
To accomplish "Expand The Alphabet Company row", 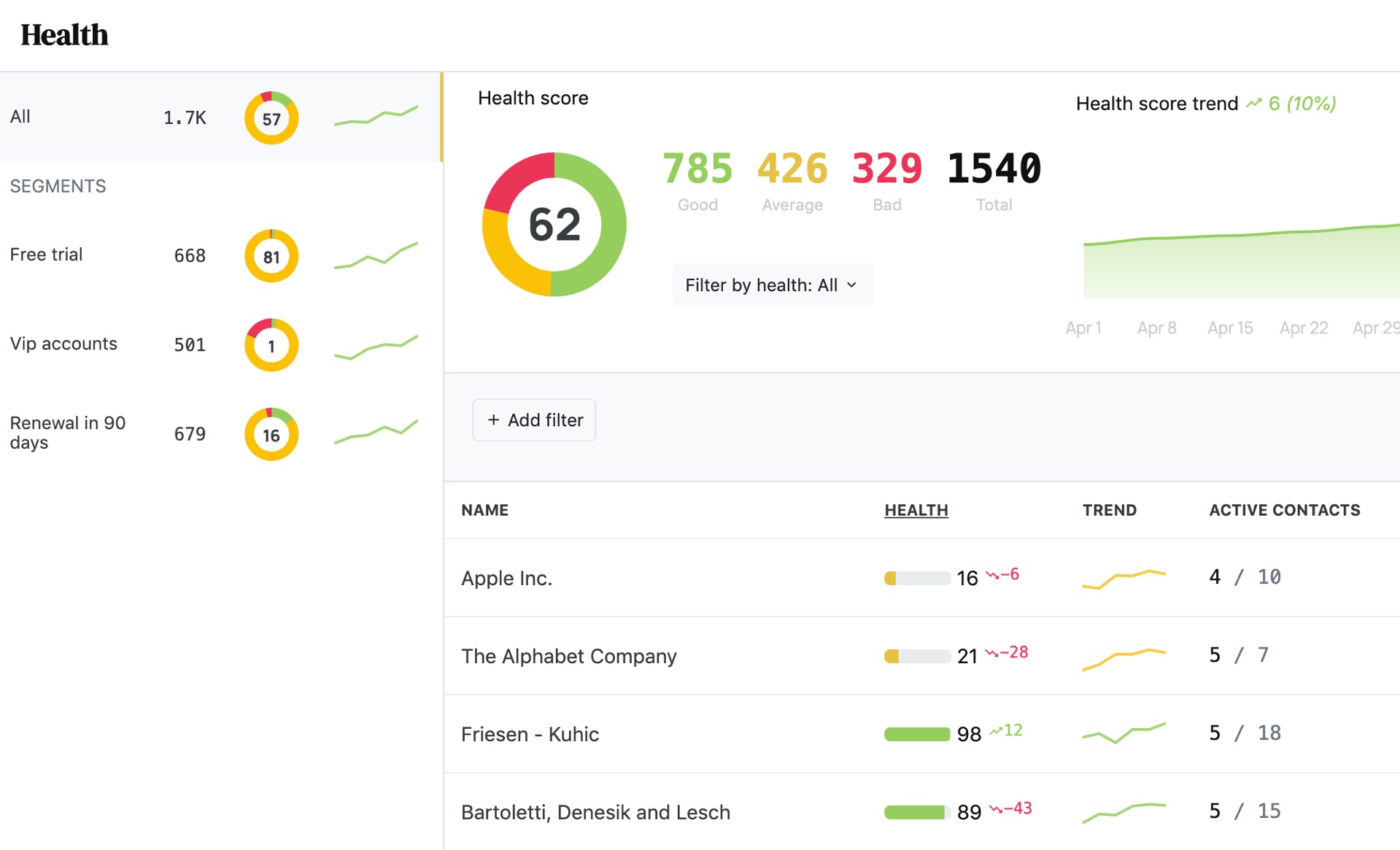I will pyautogui.click(x=568, y=656).
